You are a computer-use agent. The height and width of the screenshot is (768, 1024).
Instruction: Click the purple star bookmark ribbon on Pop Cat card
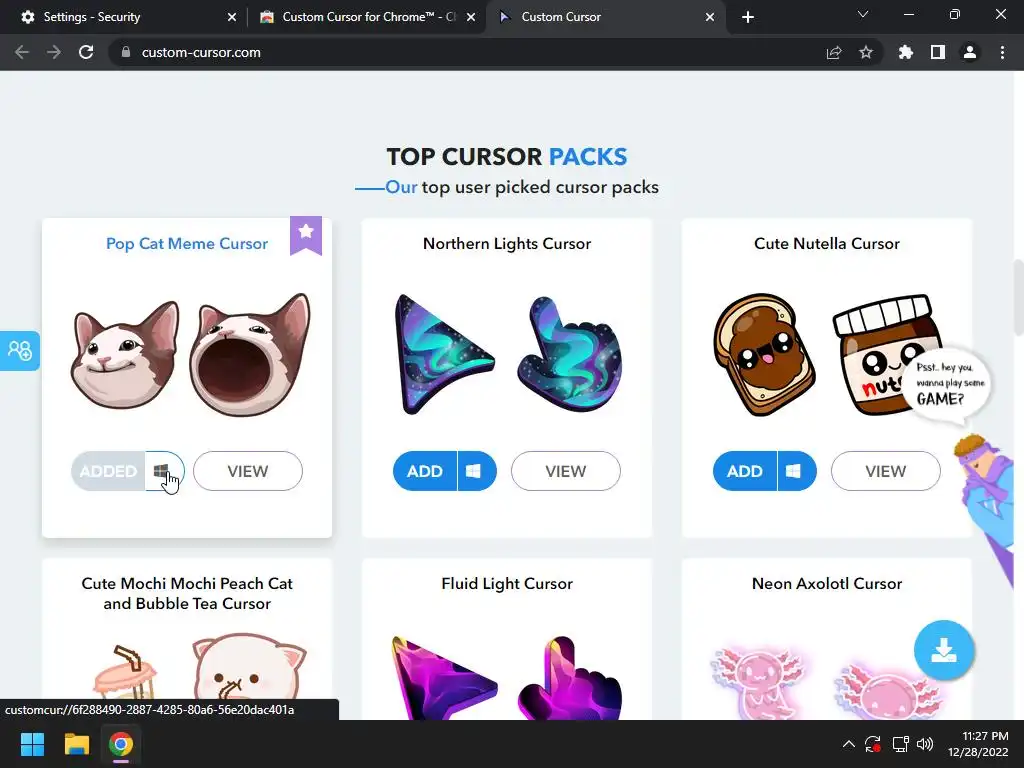tap(306, 235)
